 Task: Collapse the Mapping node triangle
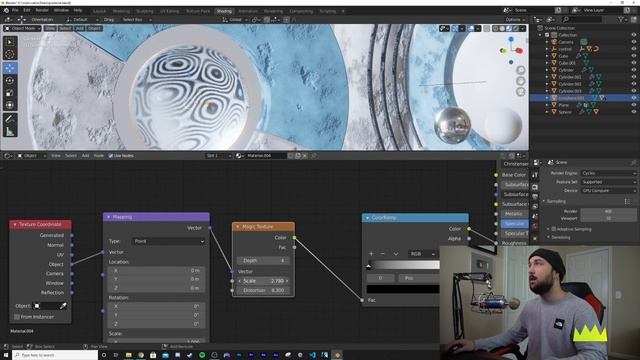109,217
